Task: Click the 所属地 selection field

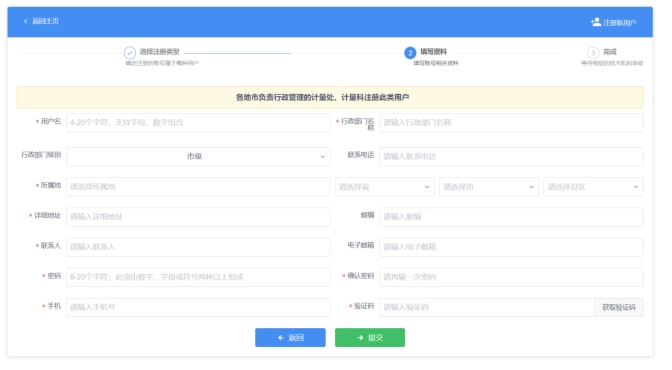Action: (198, 187)
